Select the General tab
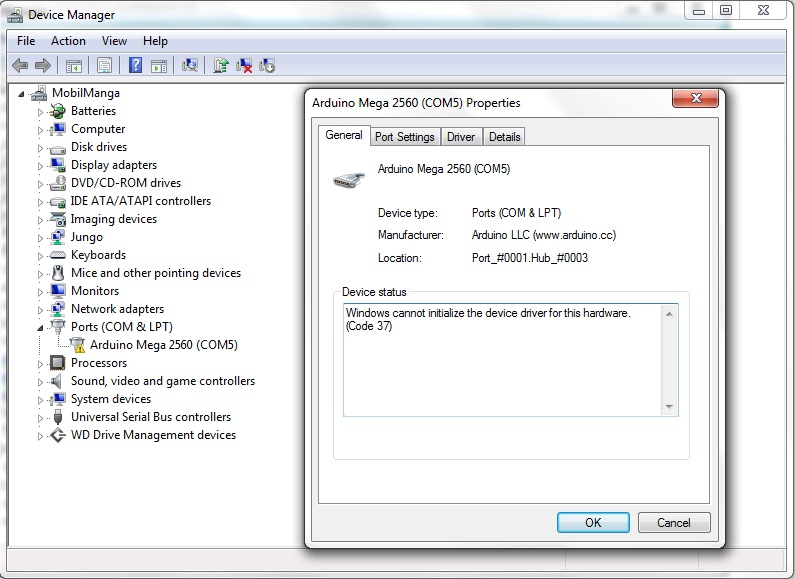The height and width of the screenshot is (579, 795). click(x=344, y=135)
